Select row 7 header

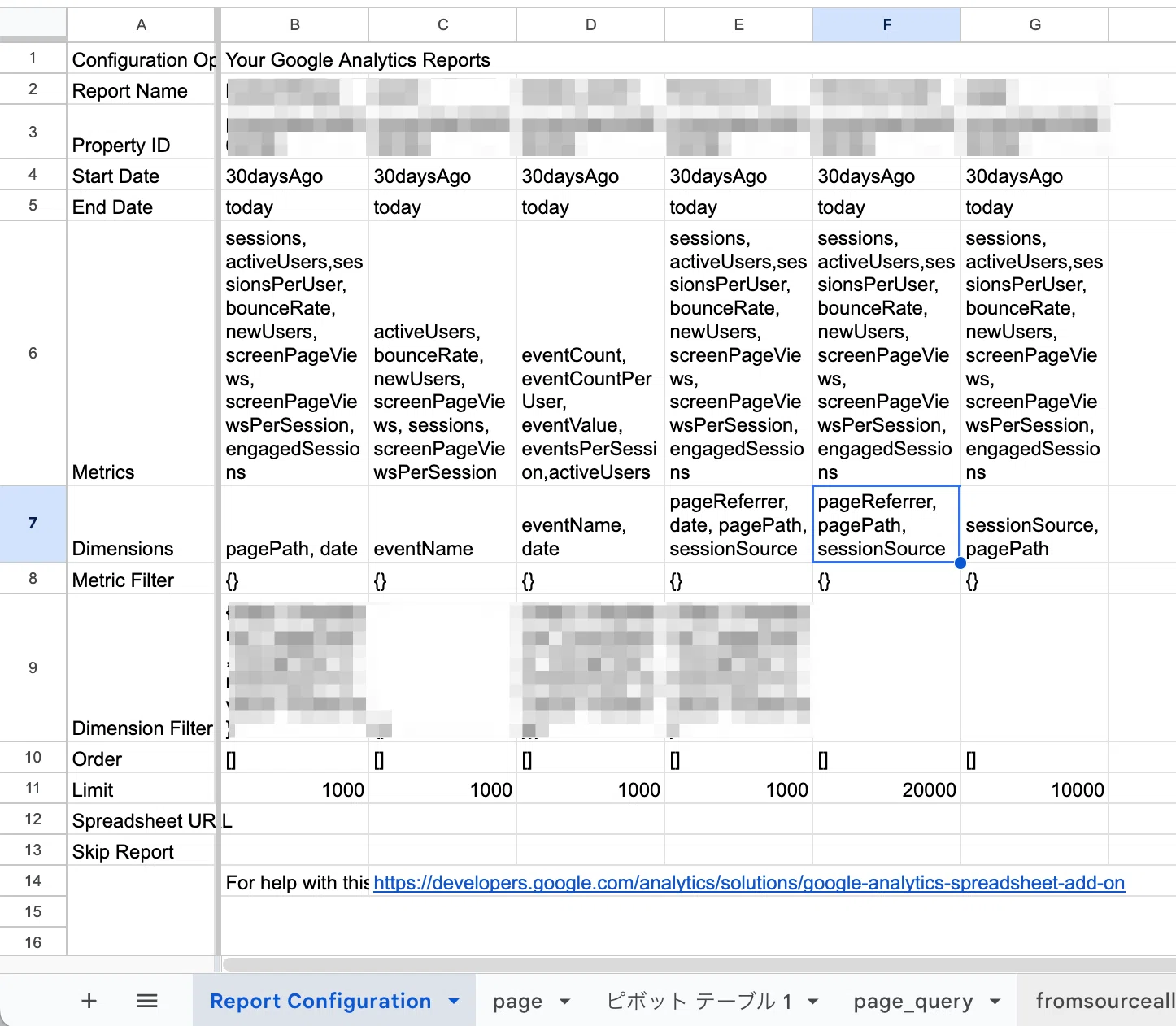33,524
